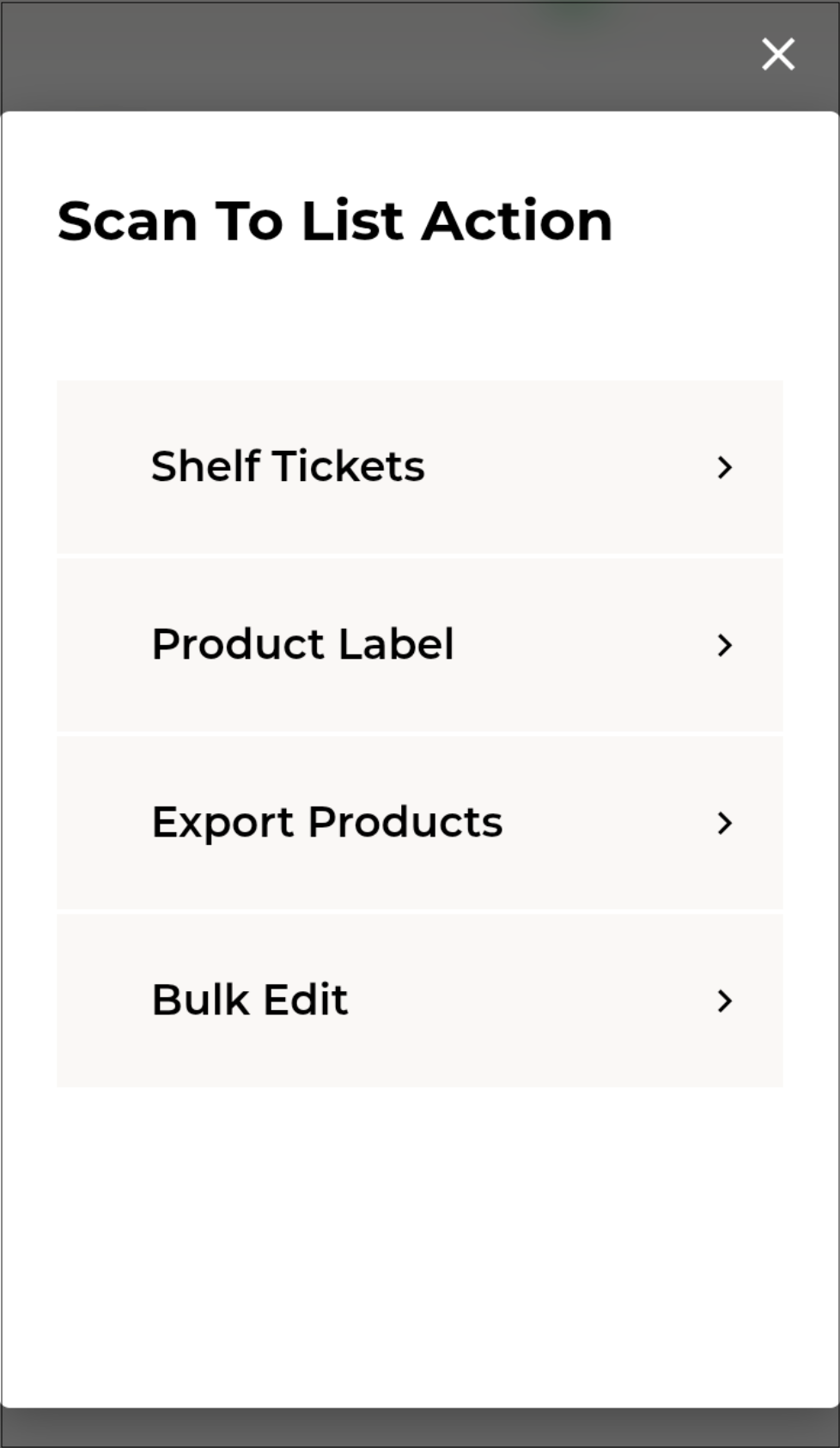The image size is (840, 1448).
Task: Click the chevron arrow beside Product Label
Action: [725, 645]
